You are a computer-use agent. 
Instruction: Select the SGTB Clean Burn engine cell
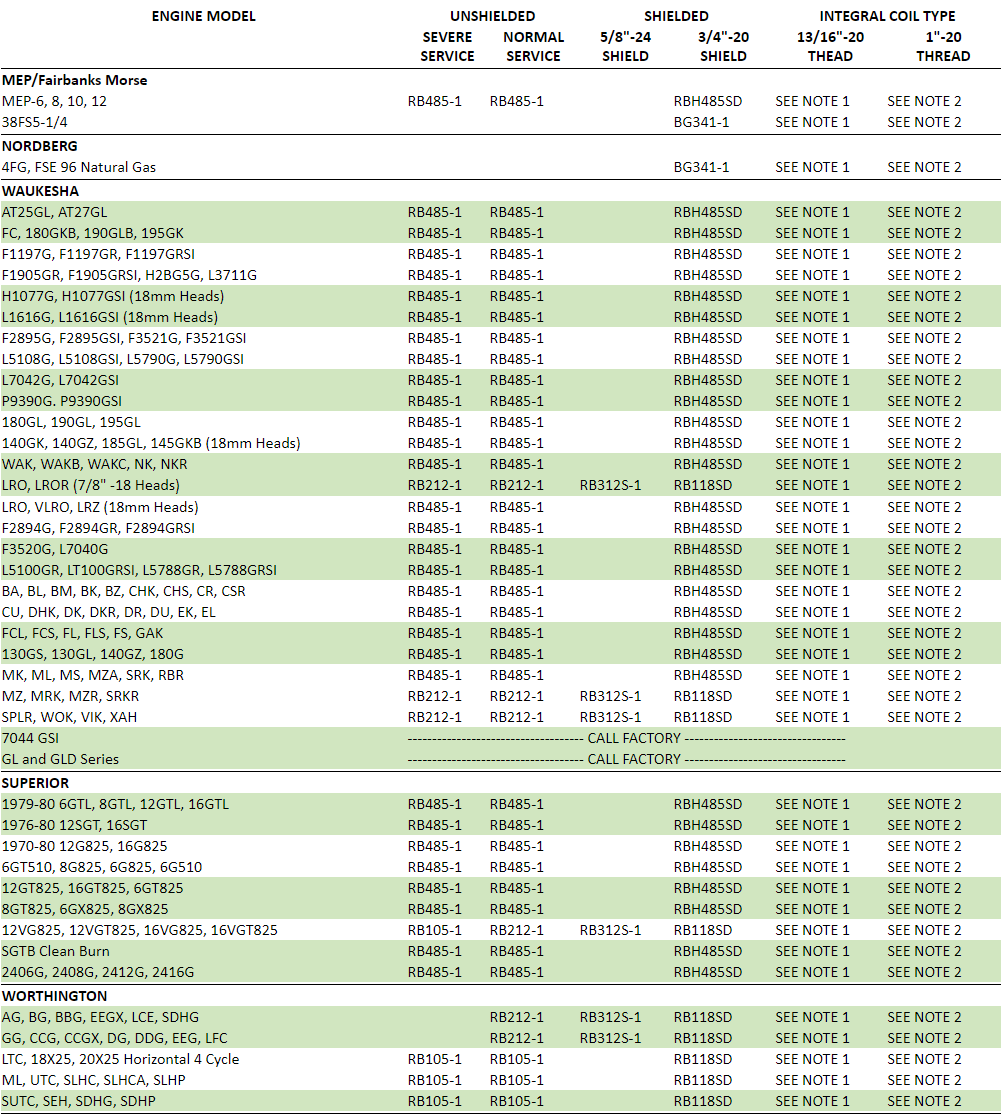[x=56, y=951]
